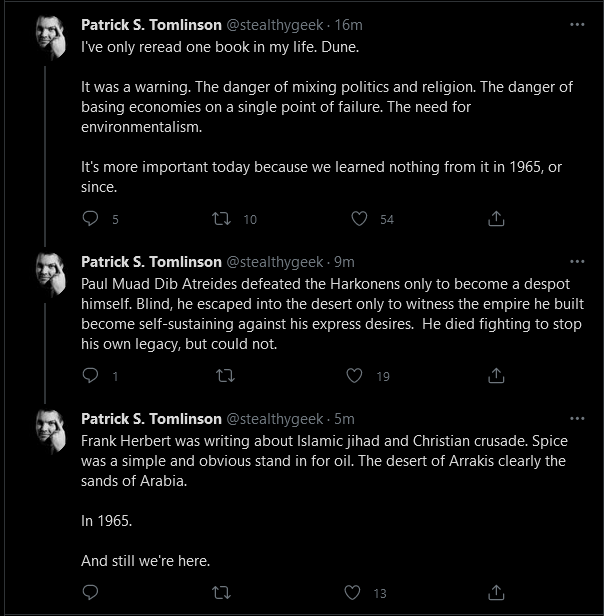The height and width of the screenshot is (616, 604).
Task: Share the Frank Herbert tweet
Action: (x=496, y=592)
